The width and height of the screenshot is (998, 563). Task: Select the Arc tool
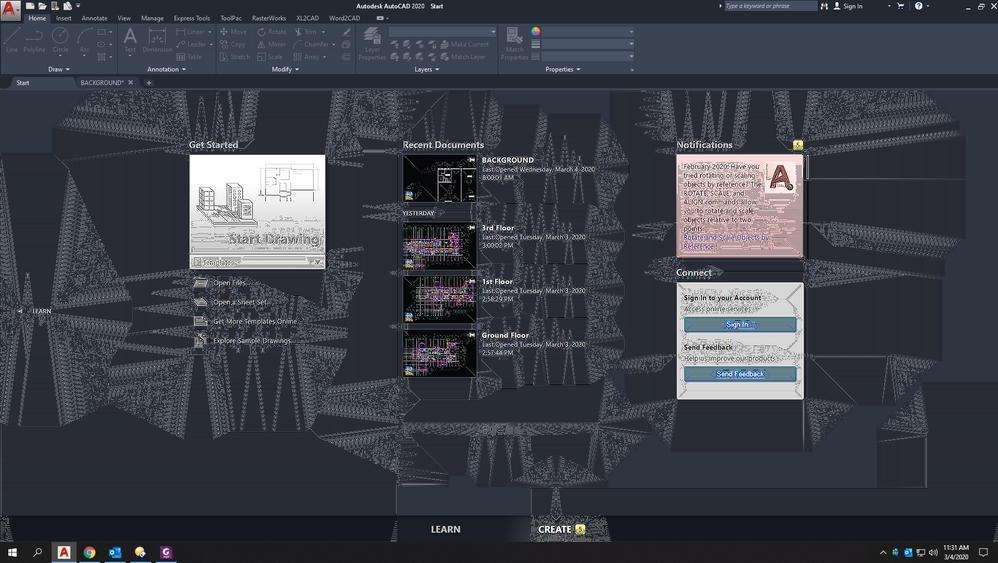pyautogui.click(x=84, y=41)
